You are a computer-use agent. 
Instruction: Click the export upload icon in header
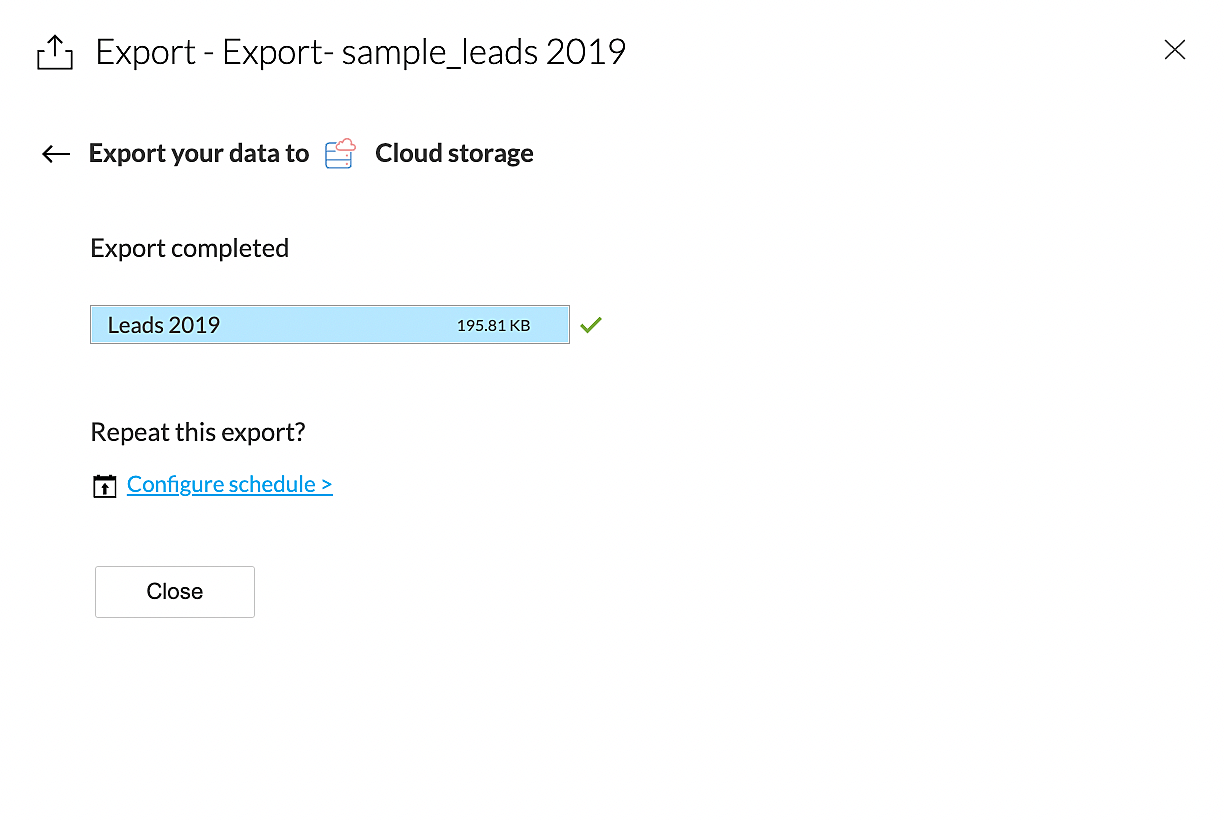(55, 52)
